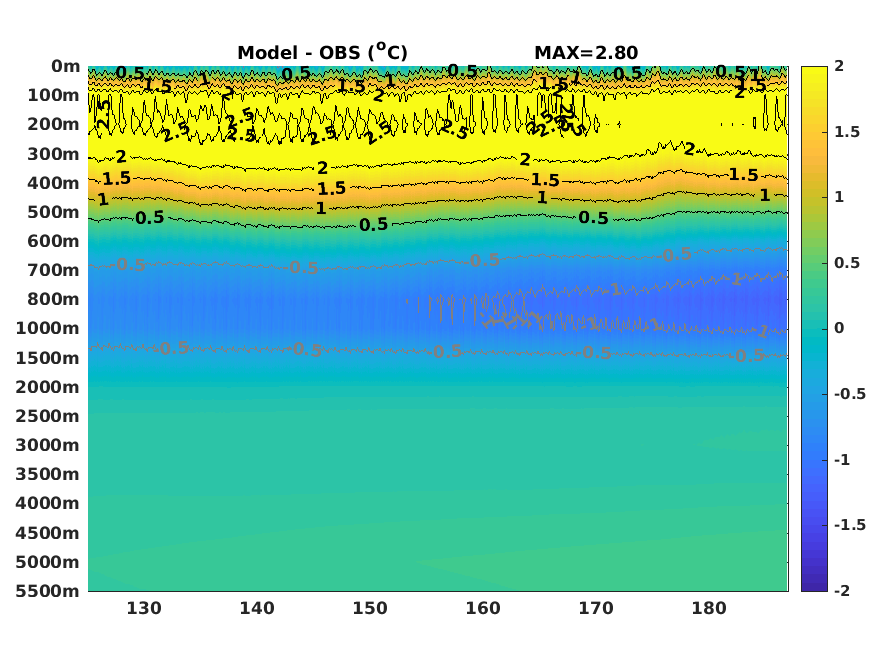
Task: Click the colorbar tick label '-1'
Action: (842, 460)
